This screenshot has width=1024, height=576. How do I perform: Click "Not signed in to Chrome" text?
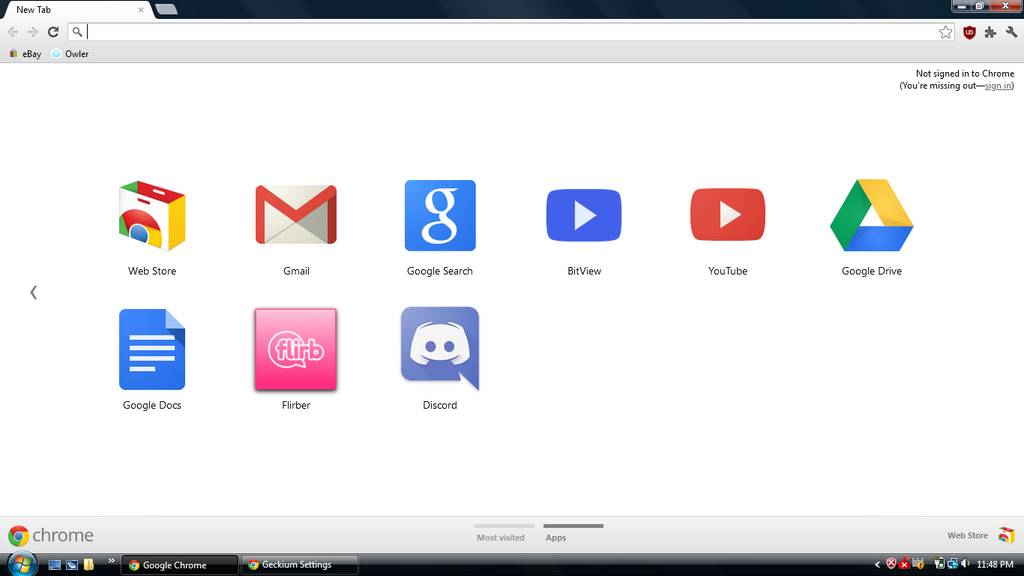point(965,74)
